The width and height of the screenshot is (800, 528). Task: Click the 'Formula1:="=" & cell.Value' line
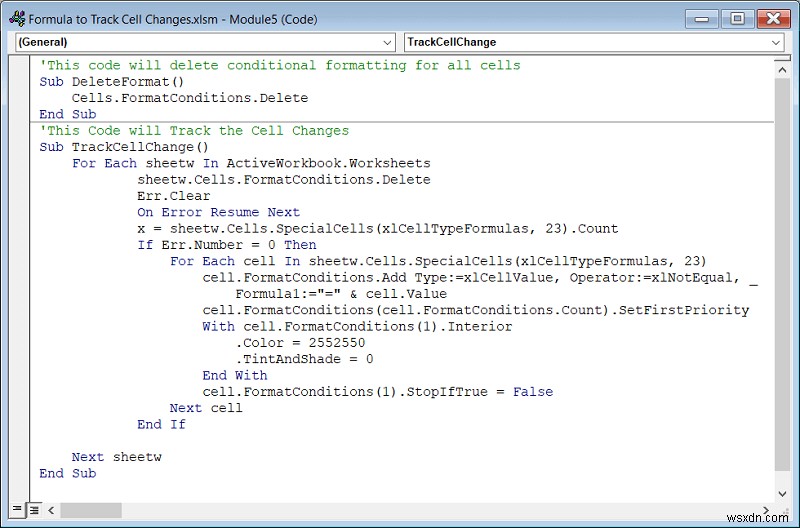[x=341, y=294]
